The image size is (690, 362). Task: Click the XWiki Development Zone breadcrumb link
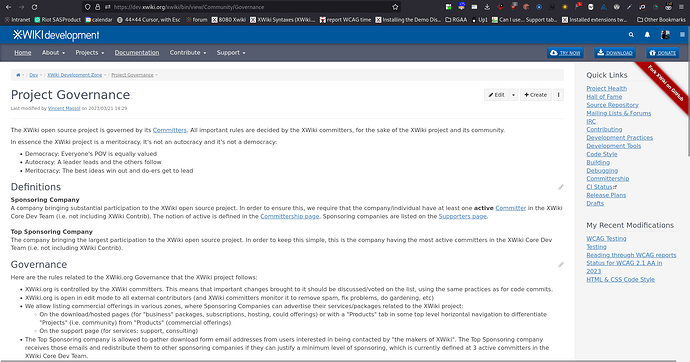74,75
